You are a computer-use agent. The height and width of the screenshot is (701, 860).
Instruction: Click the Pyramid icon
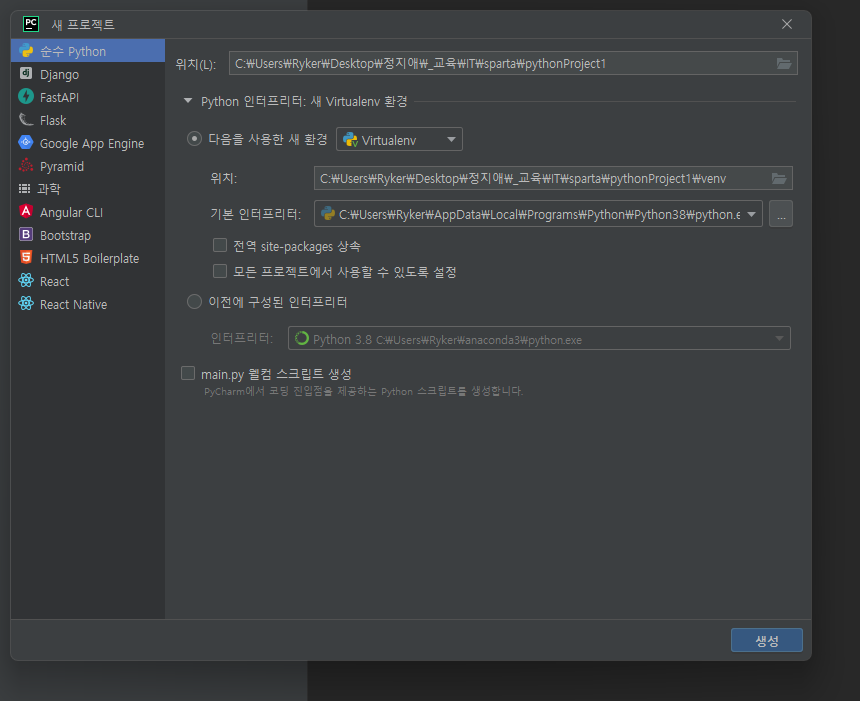pos(26,166)
